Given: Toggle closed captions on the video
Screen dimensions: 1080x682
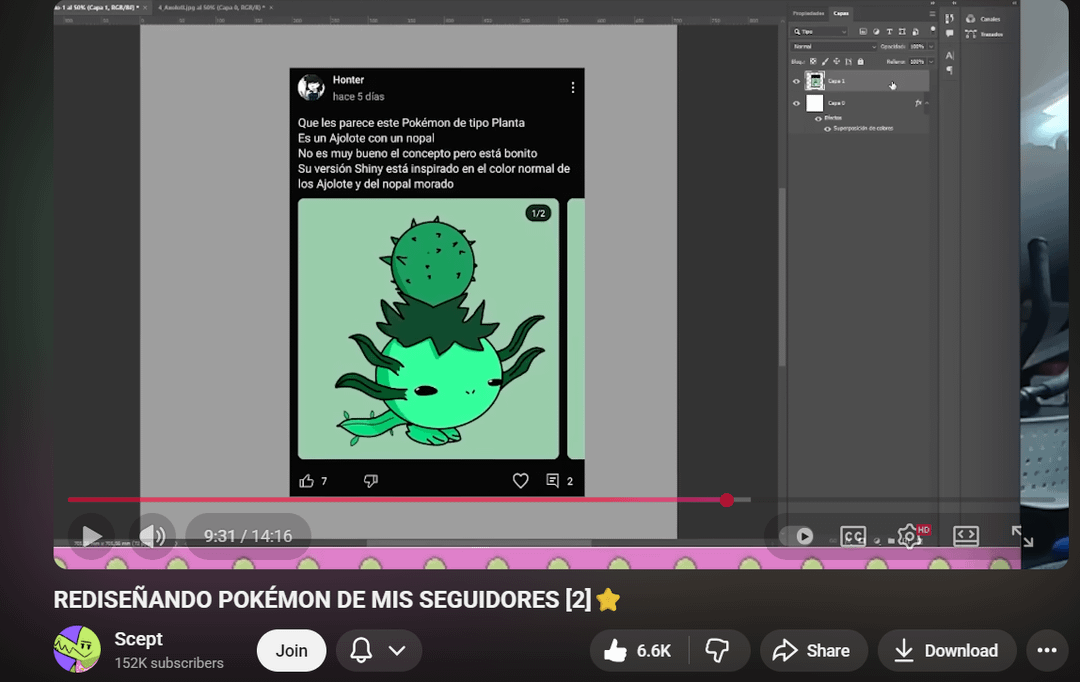Looking at the screenshot, I should click(x=852, y=536).
